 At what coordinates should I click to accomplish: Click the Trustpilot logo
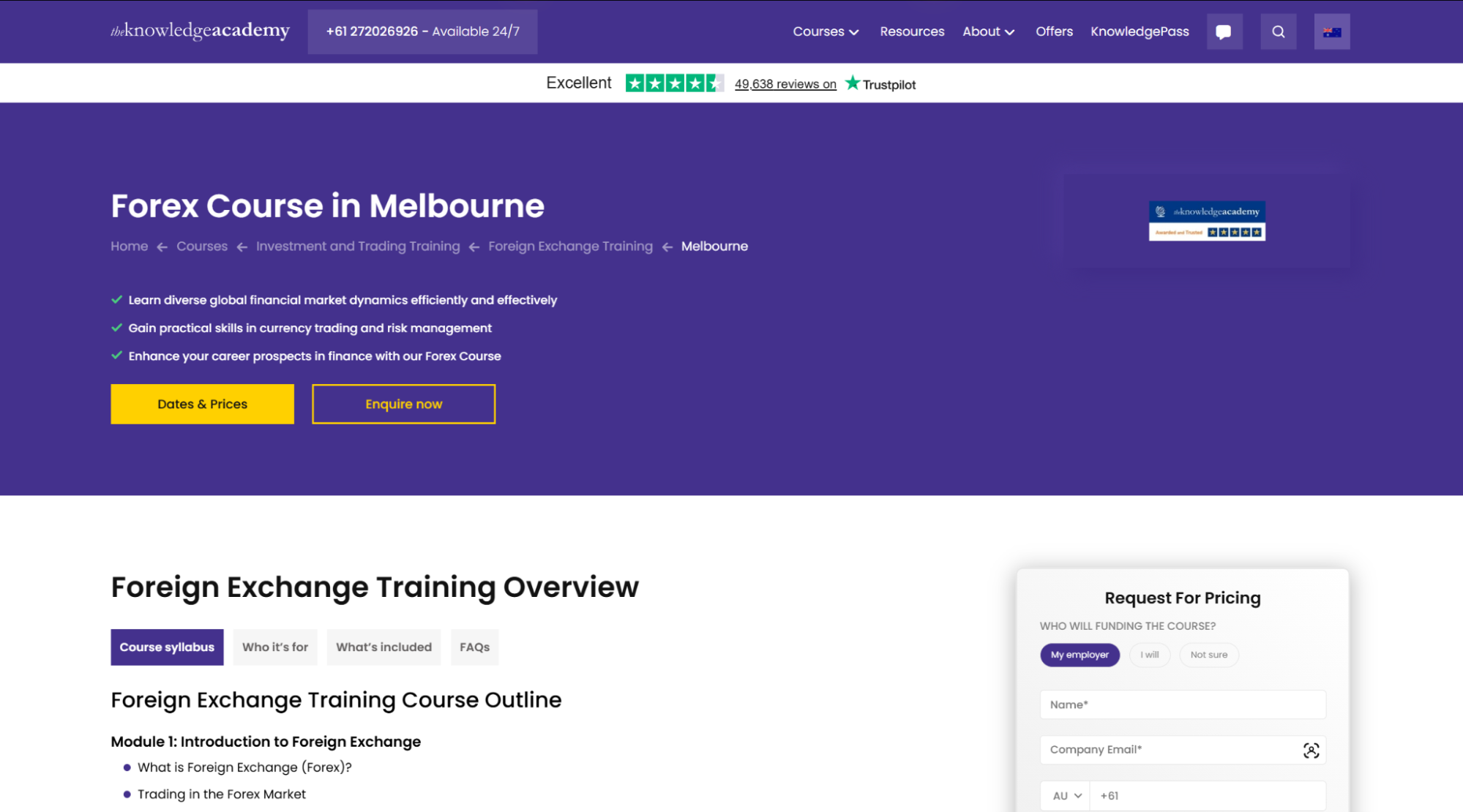880,83
